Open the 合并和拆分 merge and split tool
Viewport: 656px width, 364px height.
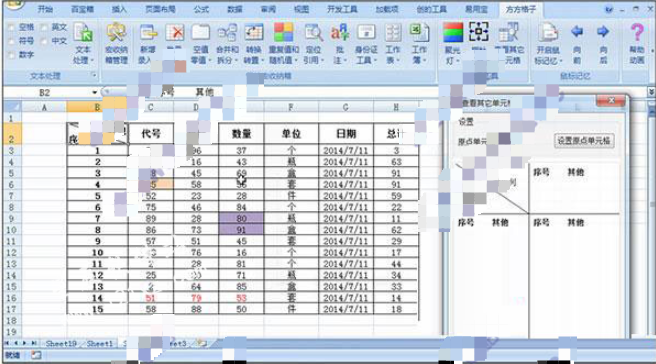pyautogui.click(x=227, y=44)
